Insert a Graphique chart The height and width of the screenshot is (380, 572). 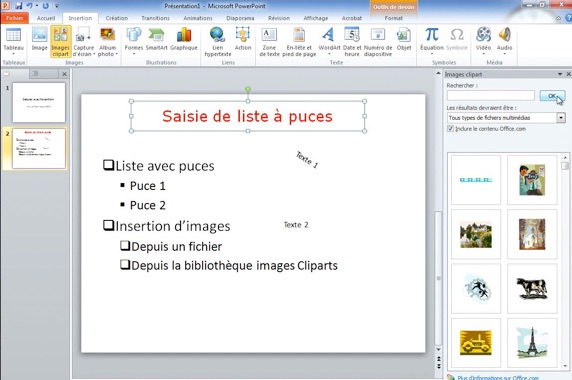point(183,40)
